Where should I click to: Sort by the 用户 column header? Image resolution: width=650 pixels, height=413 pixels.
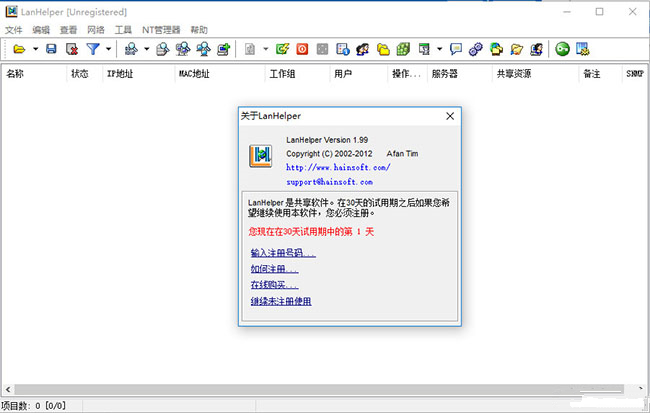(359, 74)
